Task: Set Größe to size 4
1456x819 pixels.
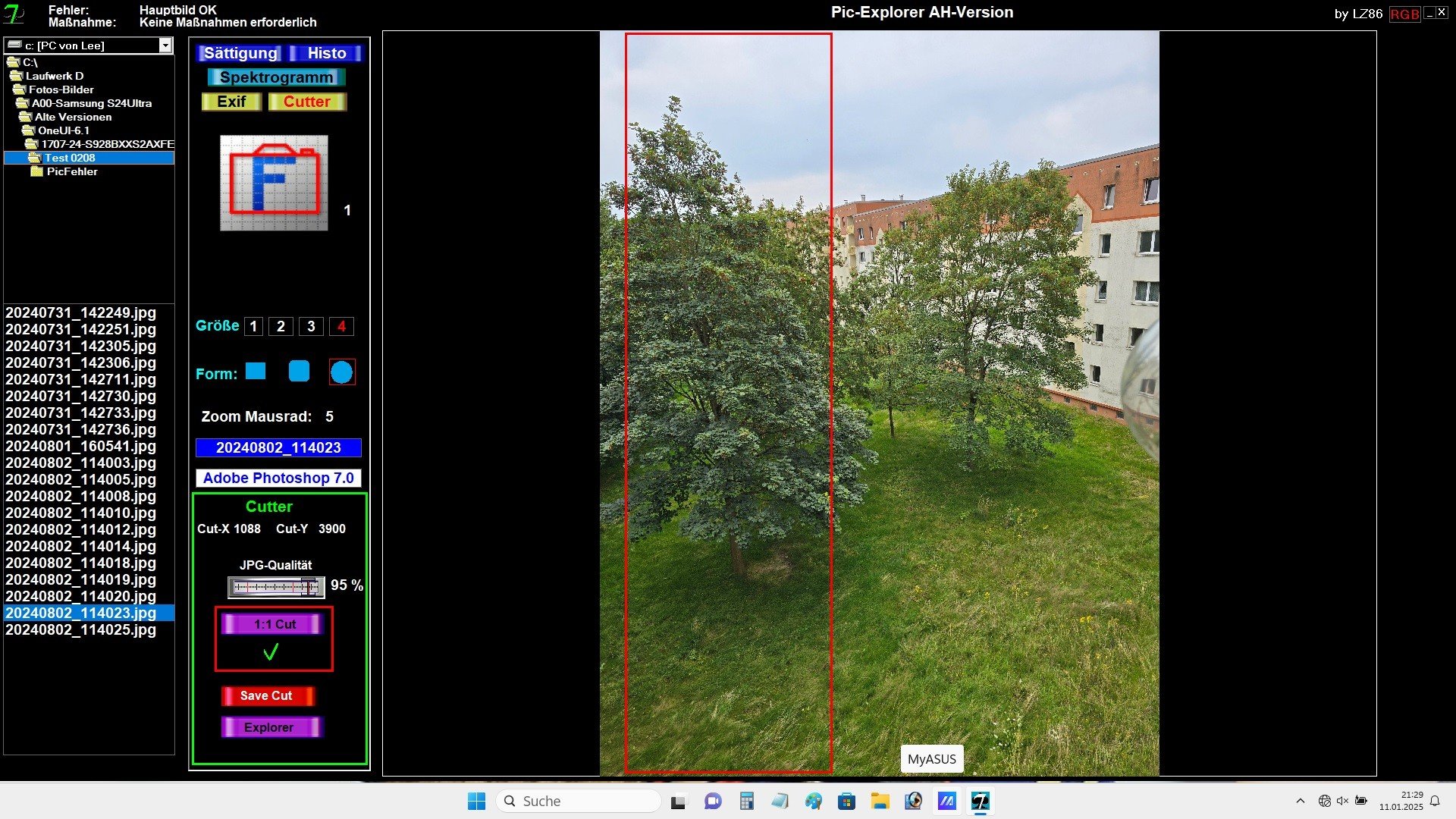Action: point(341,326)
